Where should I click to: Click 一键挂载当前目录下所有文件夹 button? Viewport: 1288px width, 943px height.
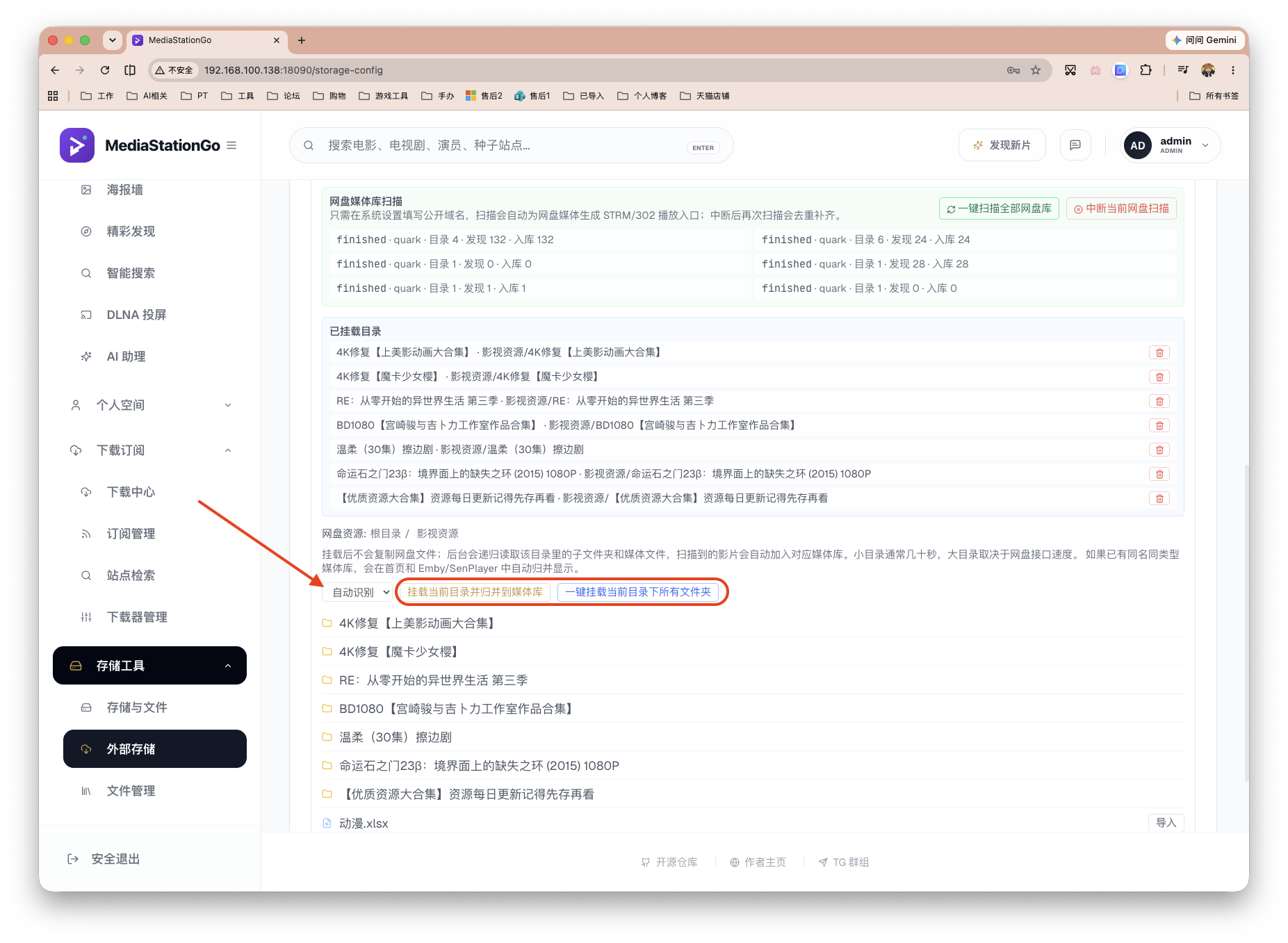point(637,592)
